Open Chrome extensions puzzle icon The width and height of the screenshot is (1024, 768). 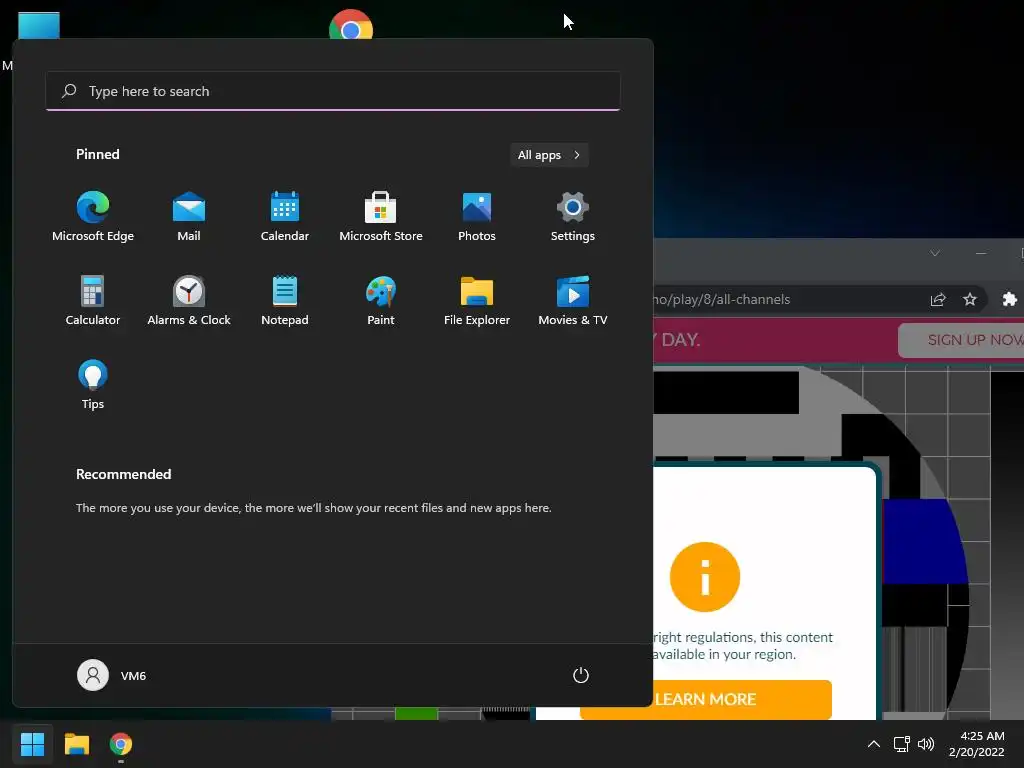click(1009, 300)
